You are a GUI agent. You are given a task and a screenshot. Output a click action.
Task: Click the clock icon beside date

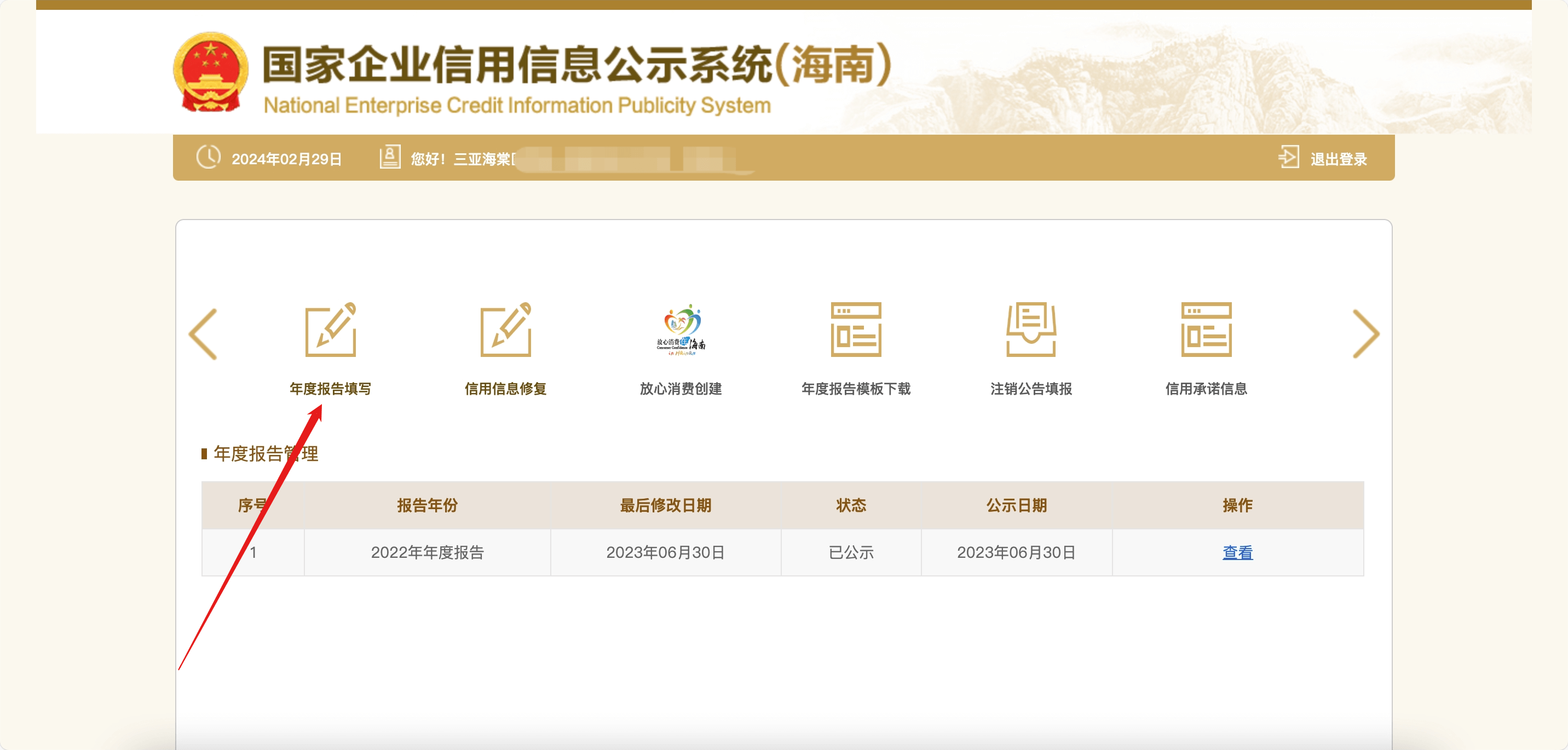[208, 157]
